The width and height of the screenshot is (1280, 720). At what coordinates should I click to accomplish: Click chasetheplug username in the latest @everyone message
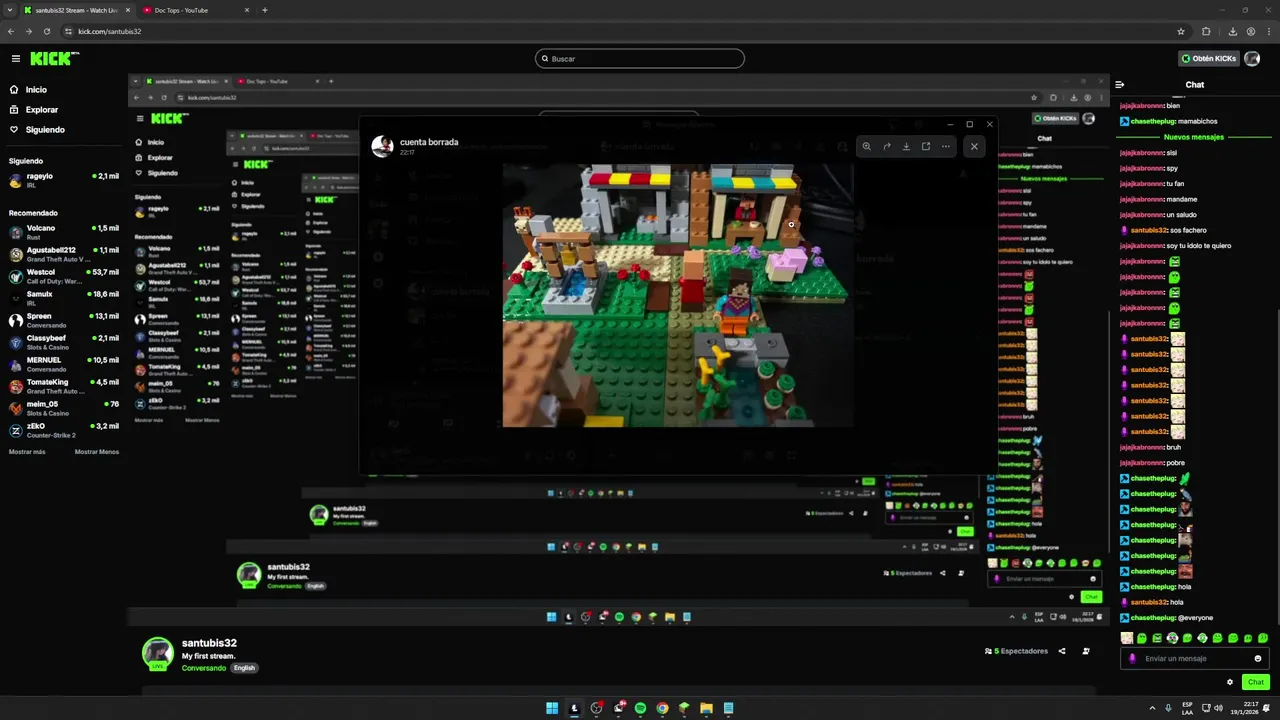coord(1153,618)
